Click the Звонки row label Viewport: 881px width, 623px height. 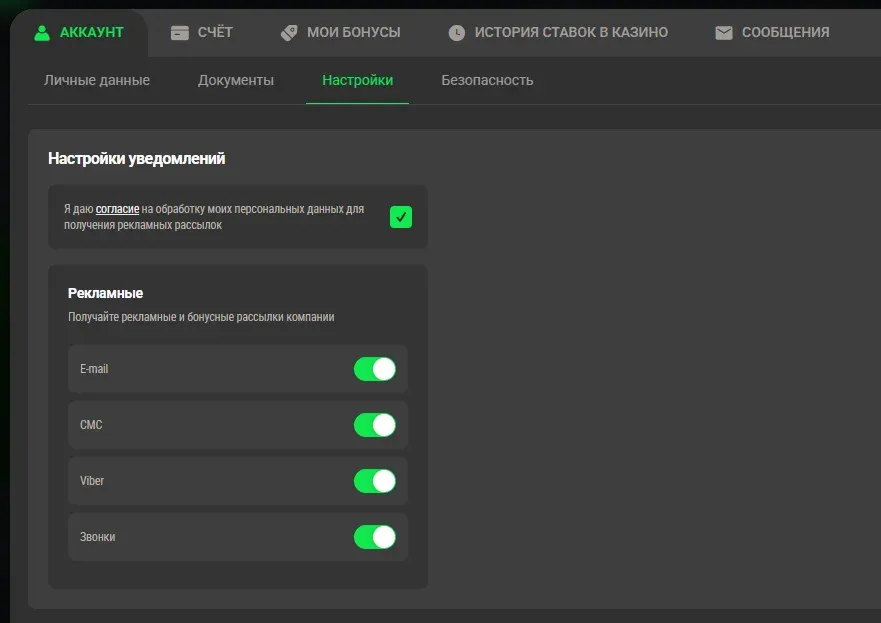point(98,537)
